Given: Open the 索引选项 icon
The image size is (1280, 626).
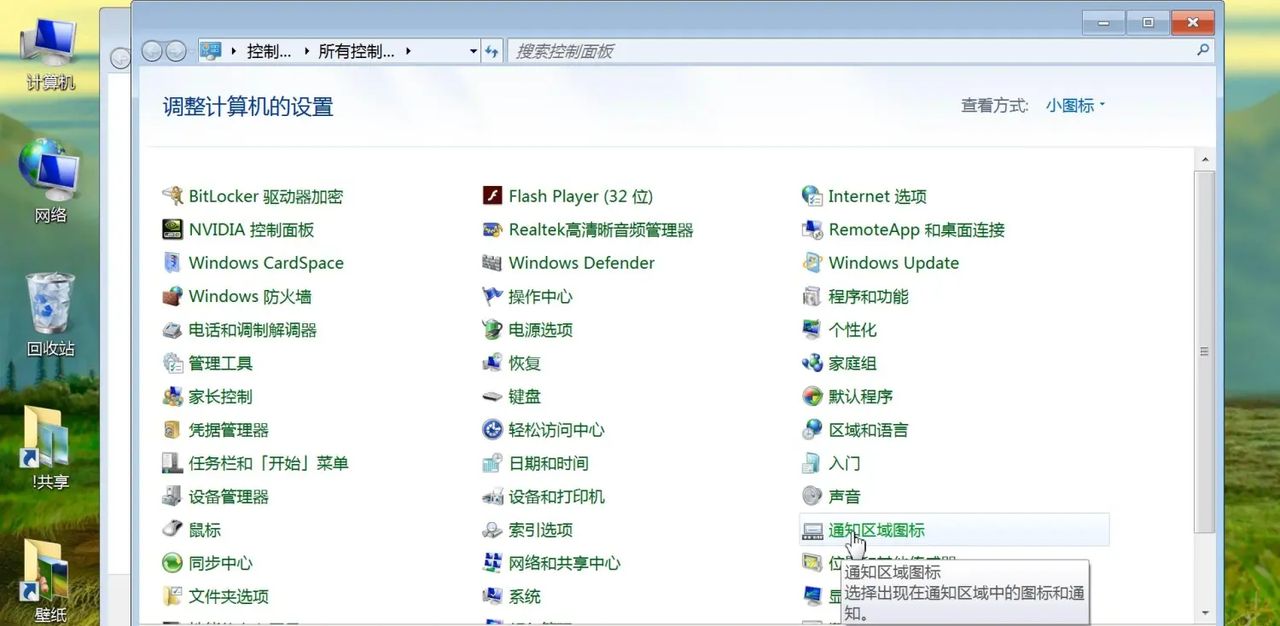Looking at the screenshot, I should [x=492, y=530].
